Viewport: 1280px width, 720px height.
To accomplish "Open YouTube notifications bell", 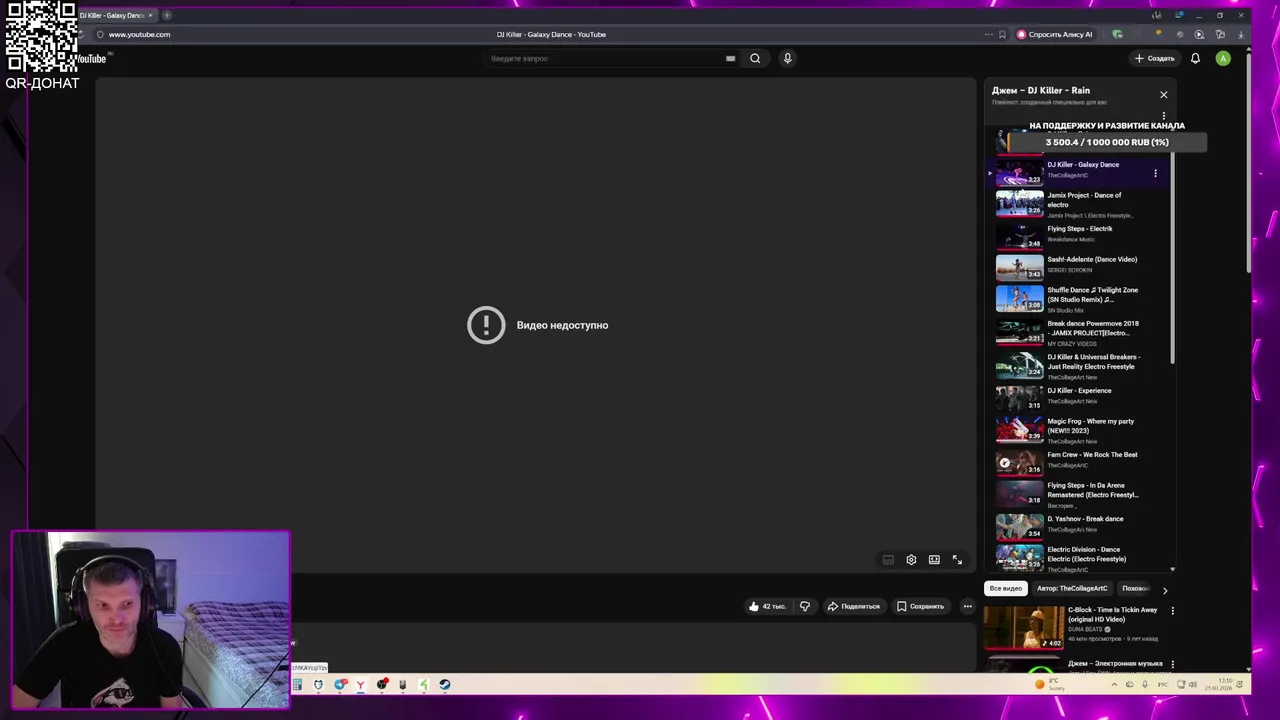I will (x=1195, y=58).
